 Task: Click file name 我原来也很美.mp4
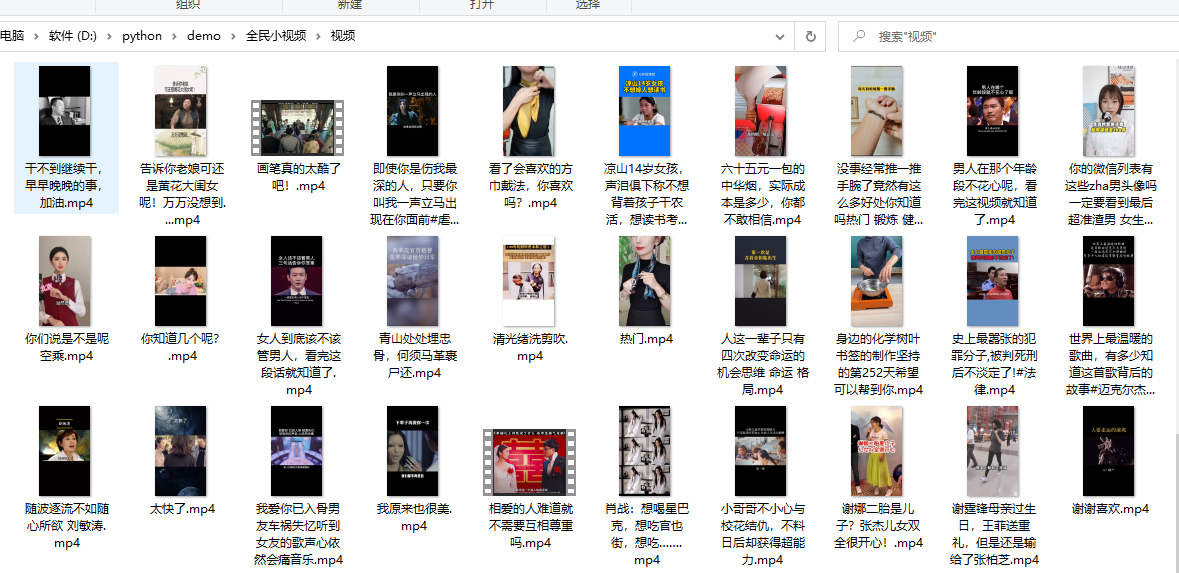click(x=414, y=517)
